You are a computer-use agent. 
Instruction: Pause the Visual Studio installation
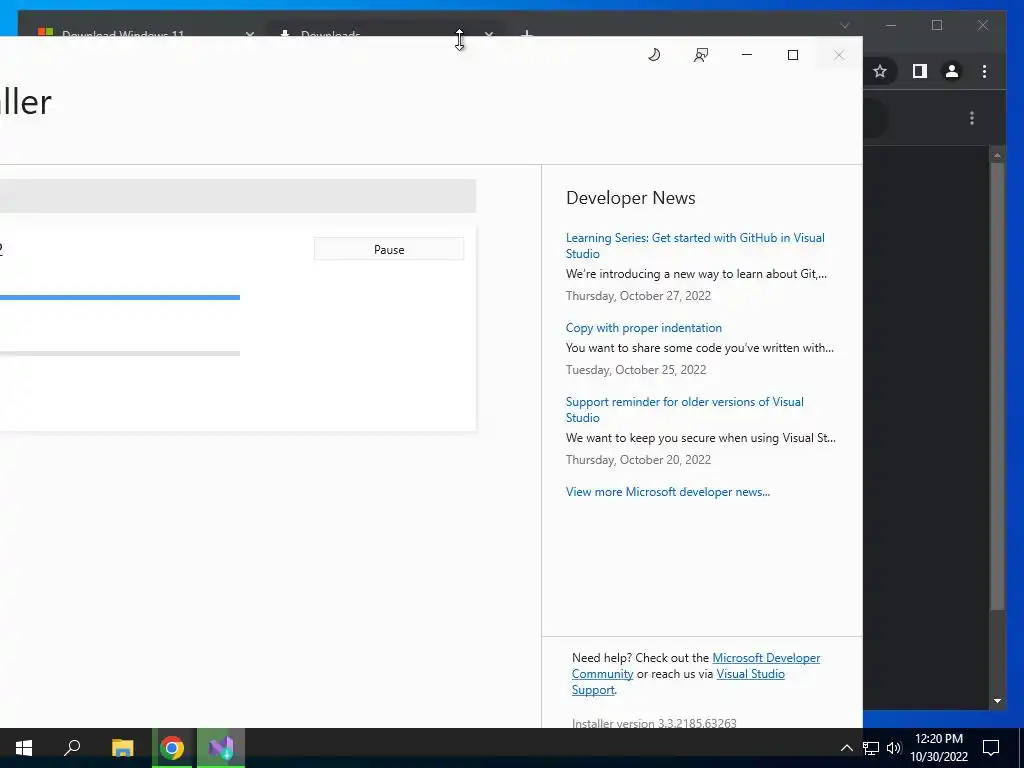(389, 249)
